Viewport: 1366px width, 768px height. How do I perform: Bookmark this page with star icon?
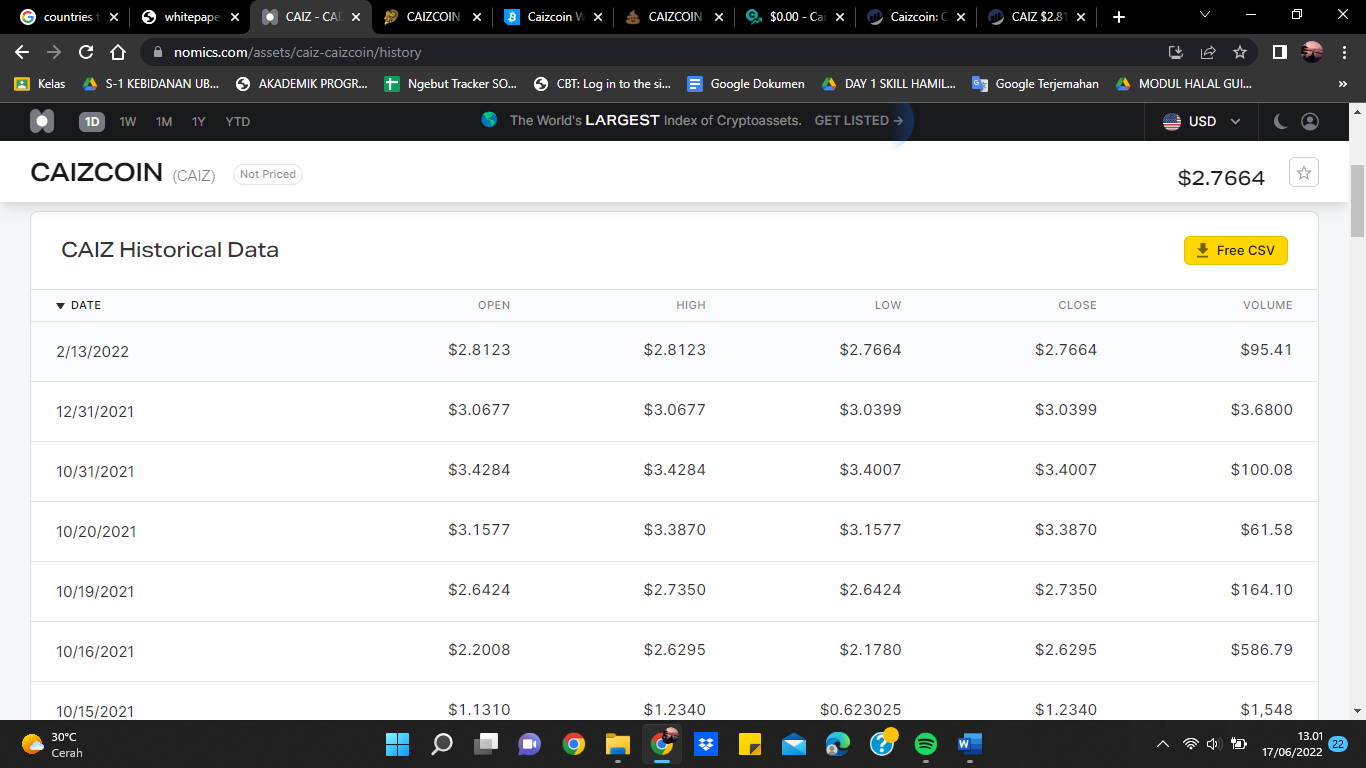1240,52
